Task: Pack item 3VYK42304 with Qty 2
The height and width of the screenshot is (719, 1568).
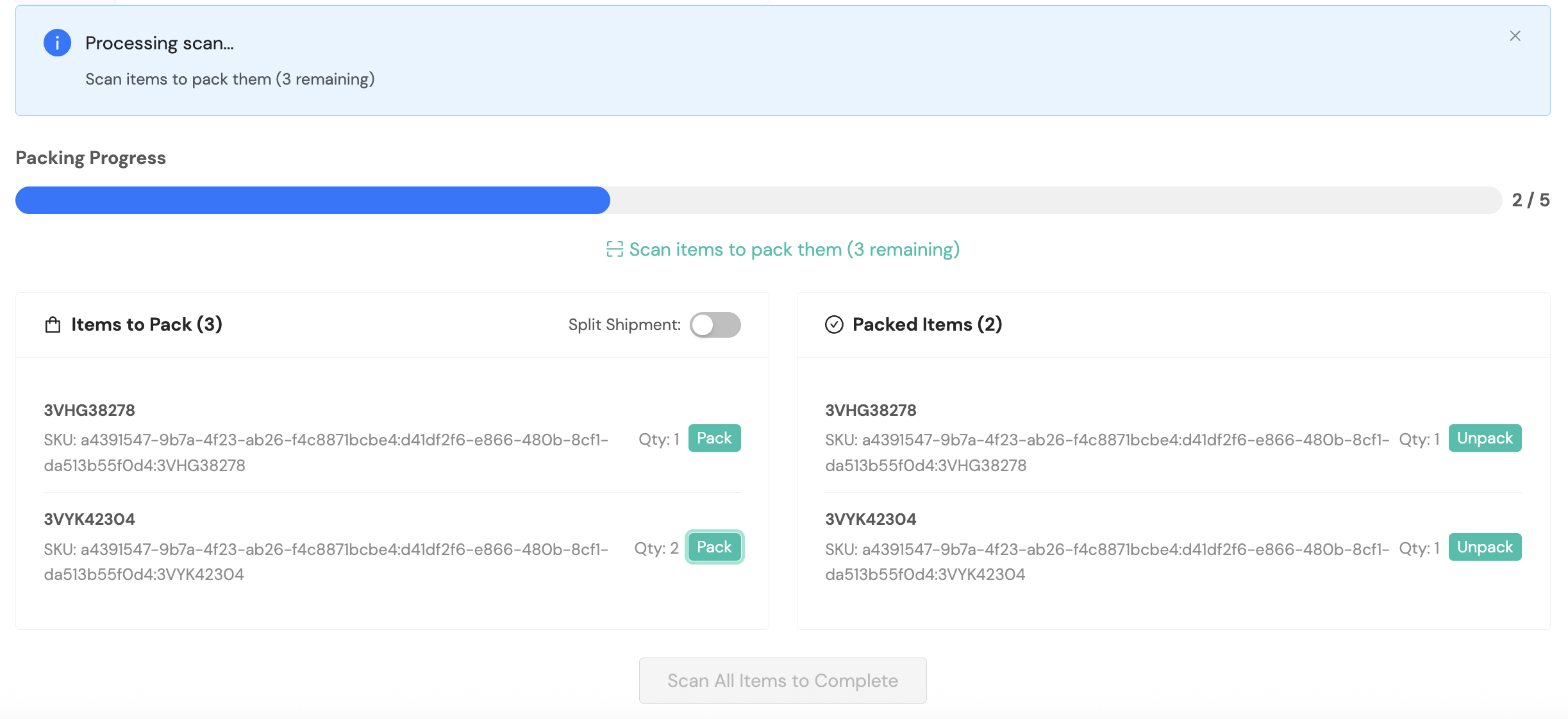Action: (714, 547)
